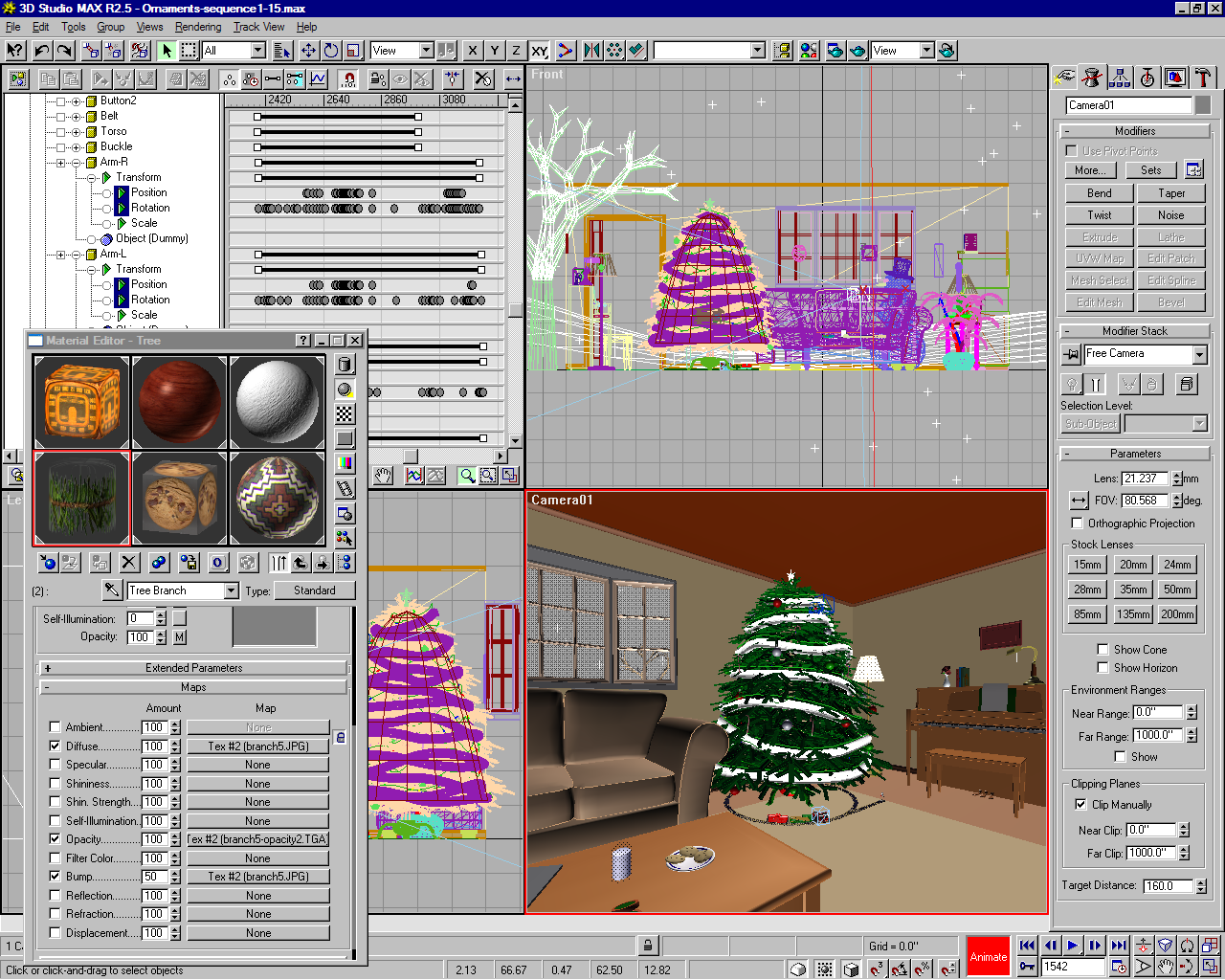This screenshot has width=1225, height=980.
Task: Go to the start of animation
Action: coord(1027,946)
